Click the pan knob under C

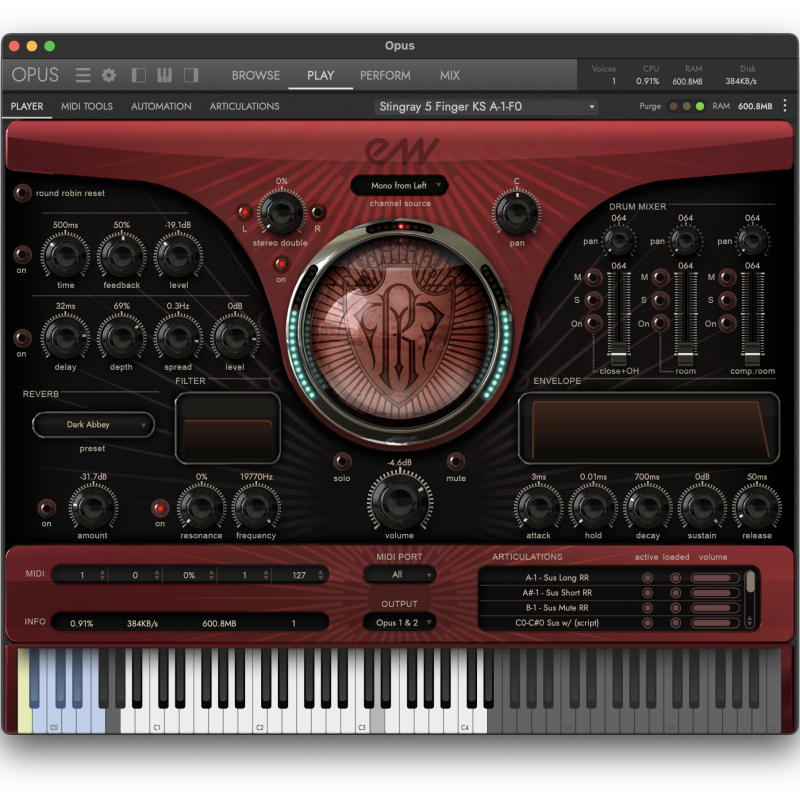pos(516,212)
